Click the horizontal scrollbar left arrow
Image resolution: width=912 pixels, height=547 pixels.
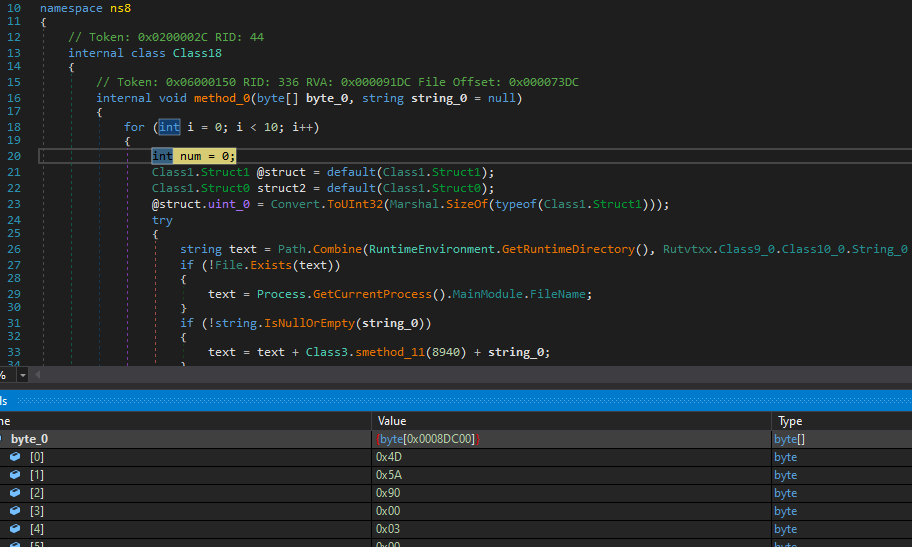38,375
